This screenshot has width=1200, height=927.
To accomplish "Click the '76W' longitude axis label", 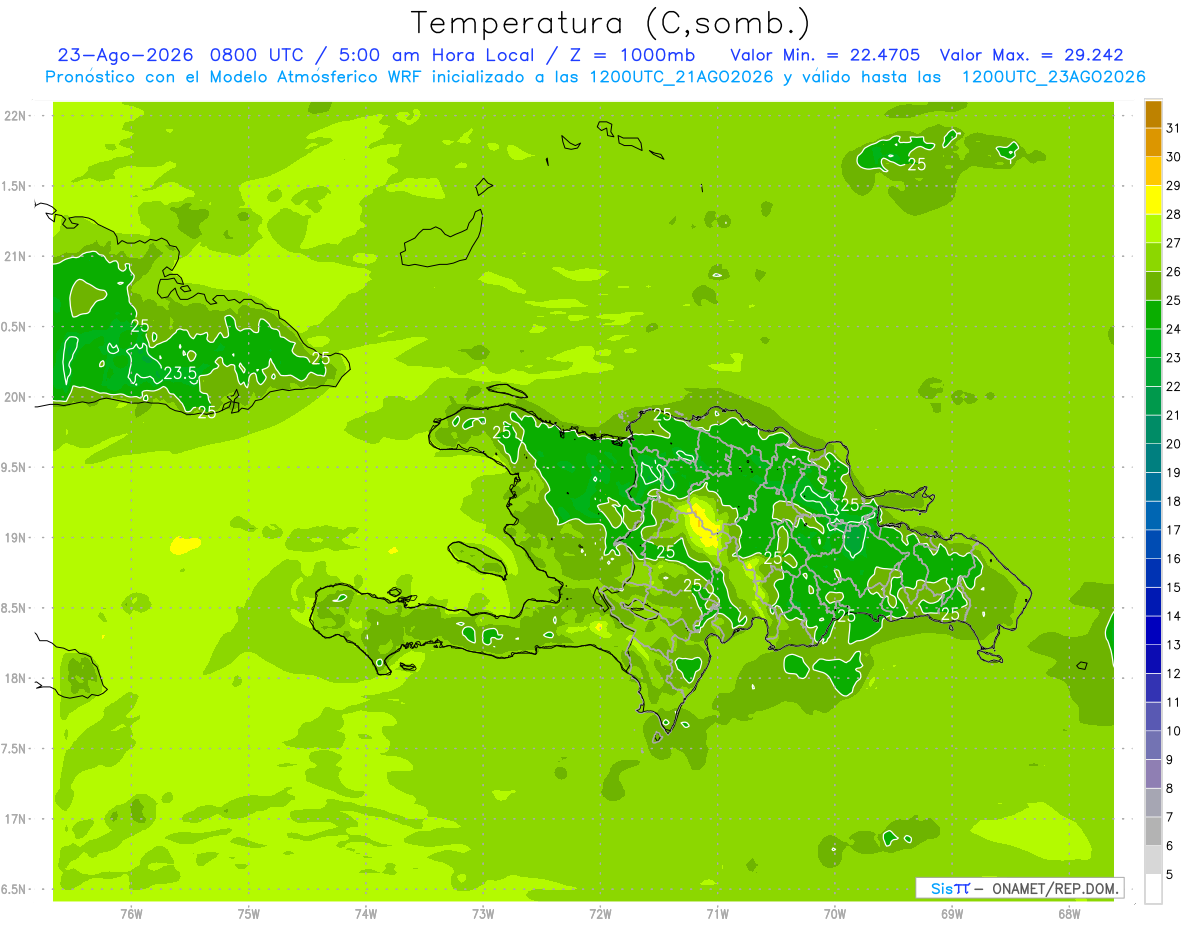I will (x=131, y=914).
